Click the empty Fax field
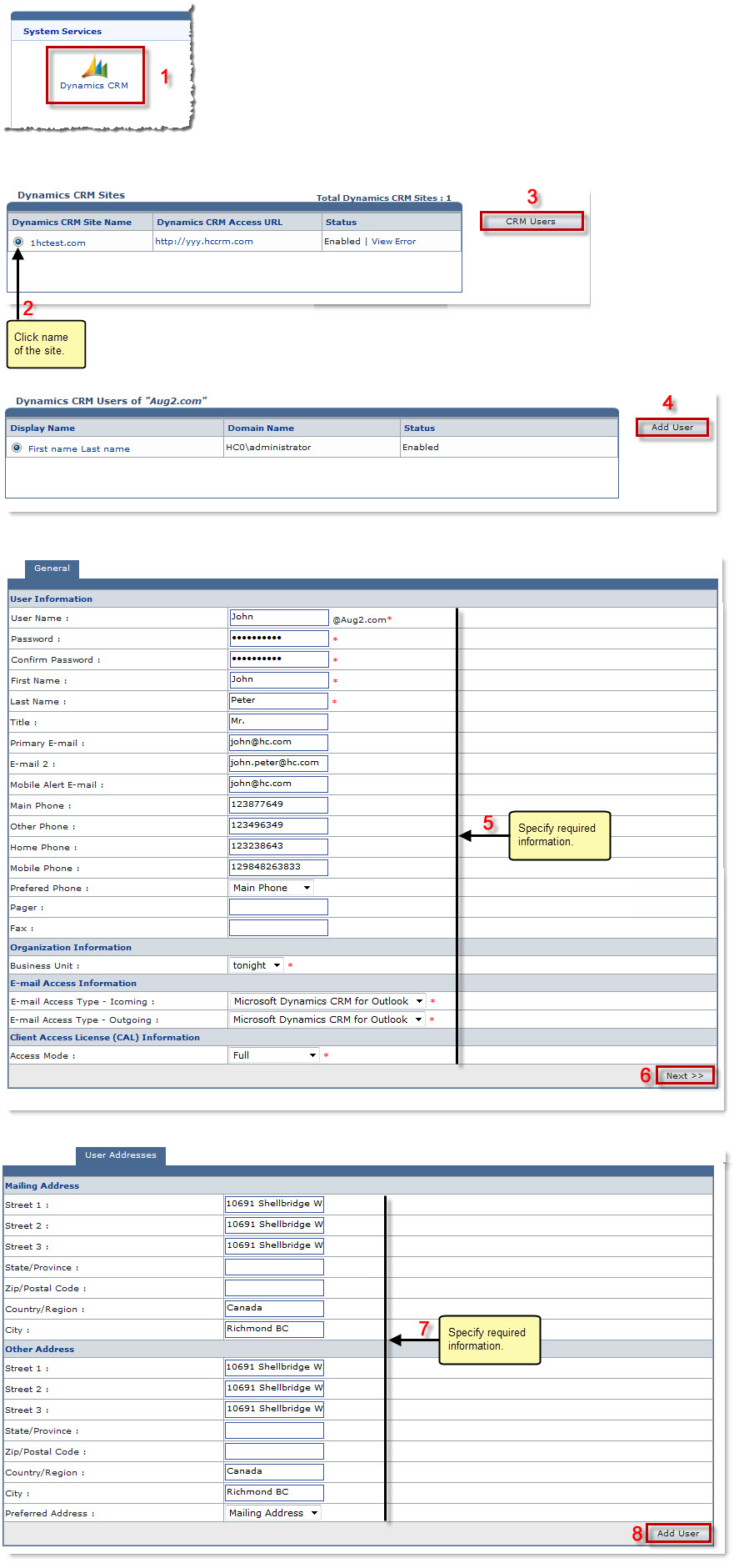The height and width of the screenshot is (1568, 754). coord(278,928)
